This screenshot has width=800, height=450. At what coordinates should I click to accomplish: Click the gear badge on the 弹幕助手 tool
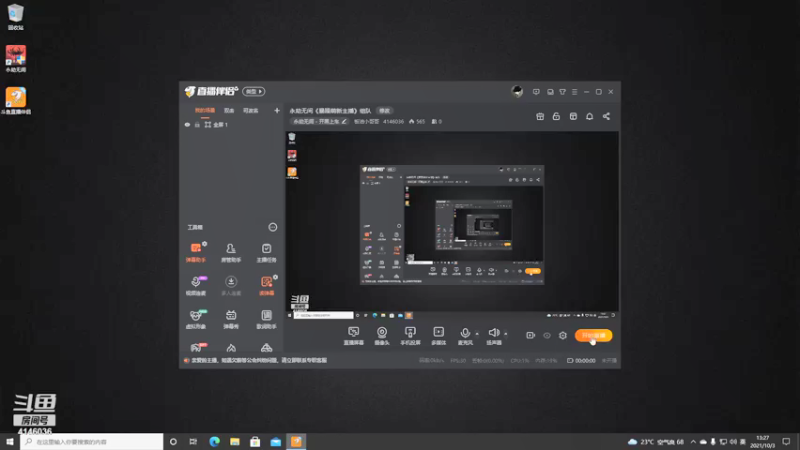204,244
